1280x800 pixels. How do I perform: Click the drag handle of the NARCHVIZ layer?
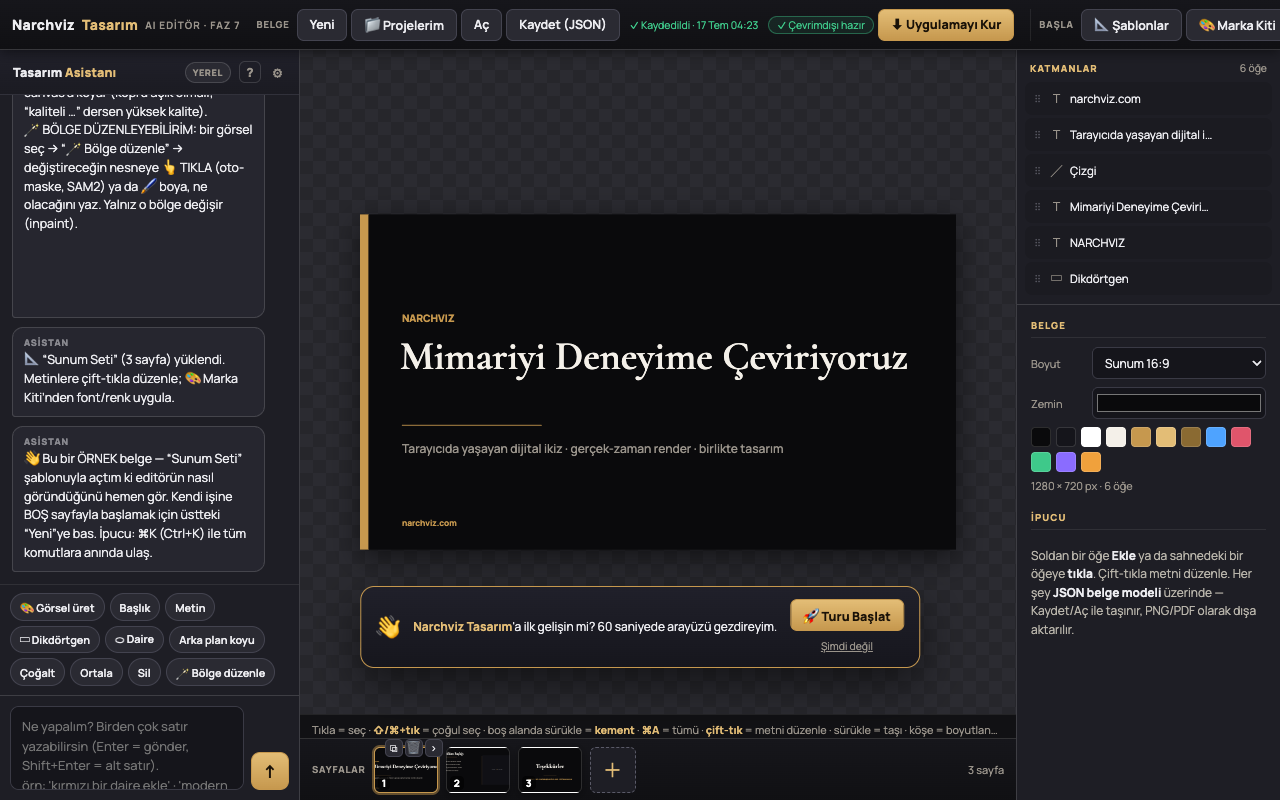point(1038,243)
